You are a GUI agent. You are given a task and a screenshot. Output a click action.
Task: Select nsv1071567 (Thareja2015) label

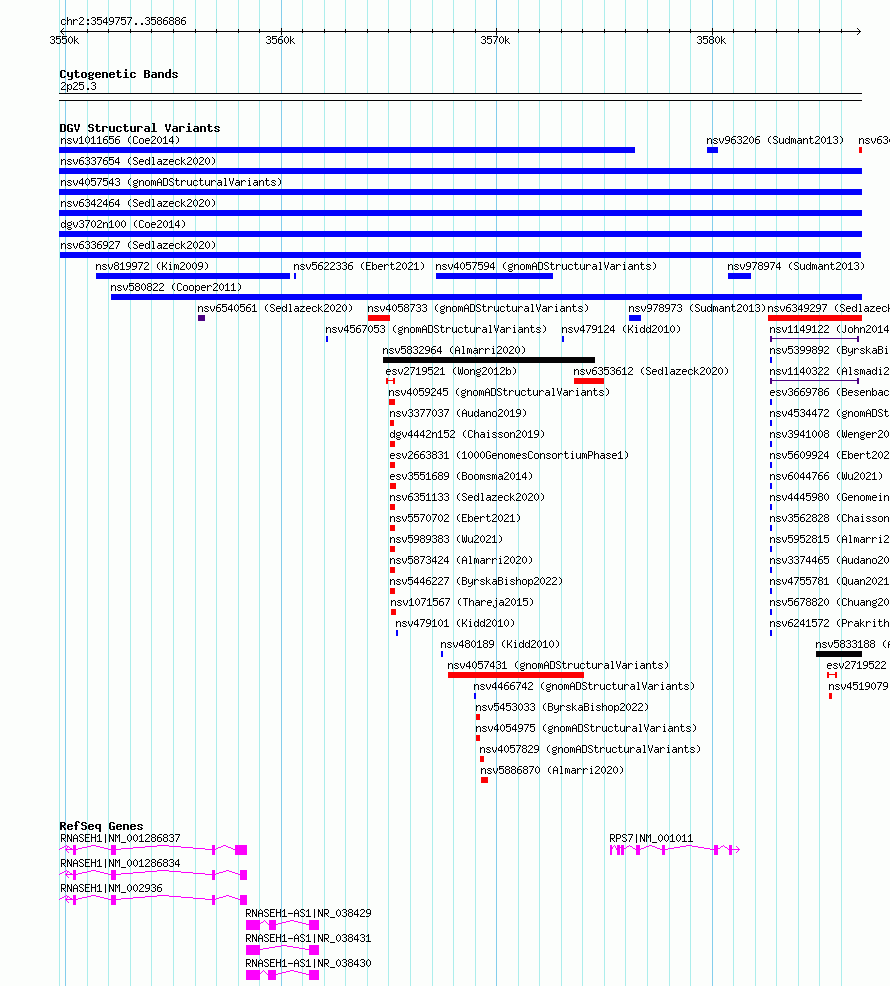point(462,602)
